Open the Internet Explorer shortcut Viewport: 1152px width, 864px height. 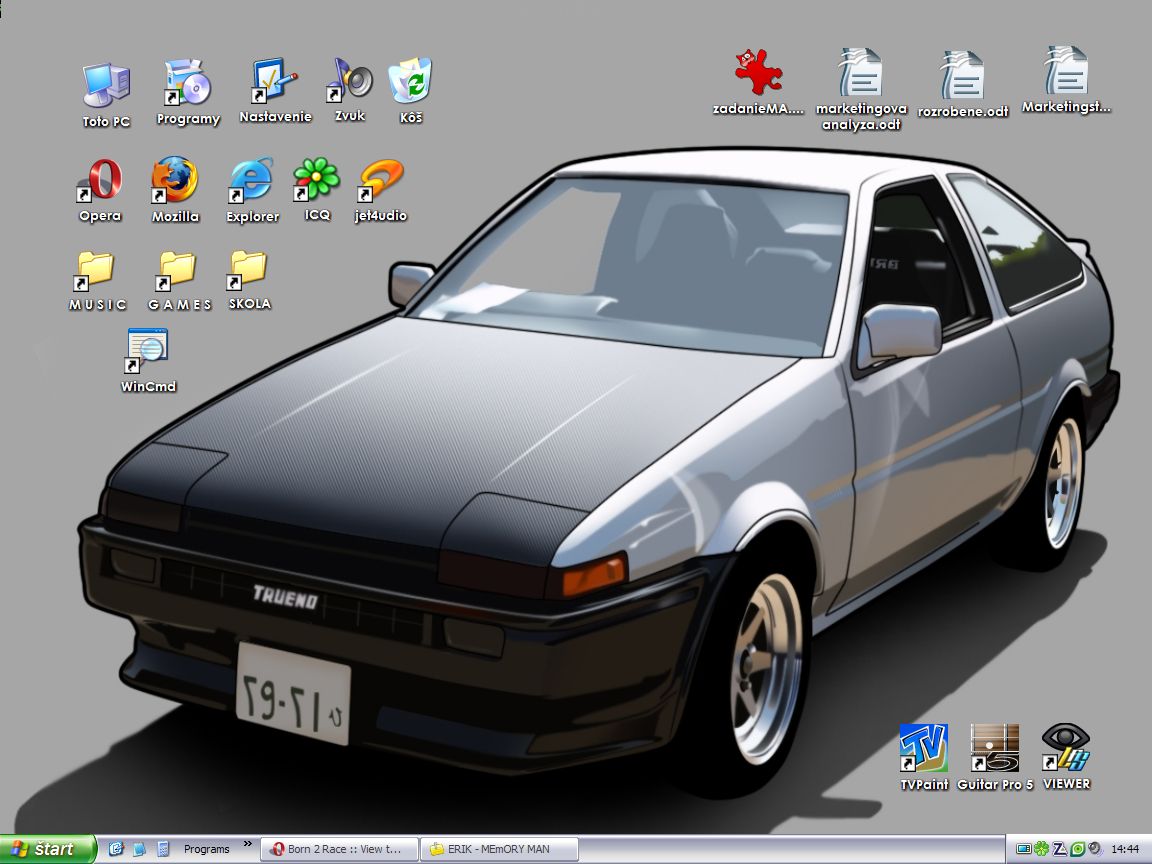point(252,190)
